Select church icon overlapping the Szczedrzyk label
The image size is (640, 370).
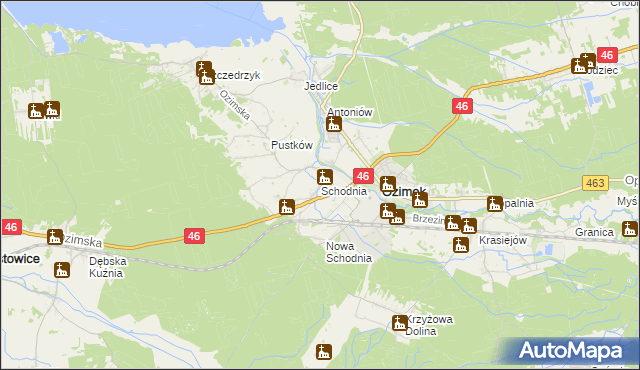(207, 77)
